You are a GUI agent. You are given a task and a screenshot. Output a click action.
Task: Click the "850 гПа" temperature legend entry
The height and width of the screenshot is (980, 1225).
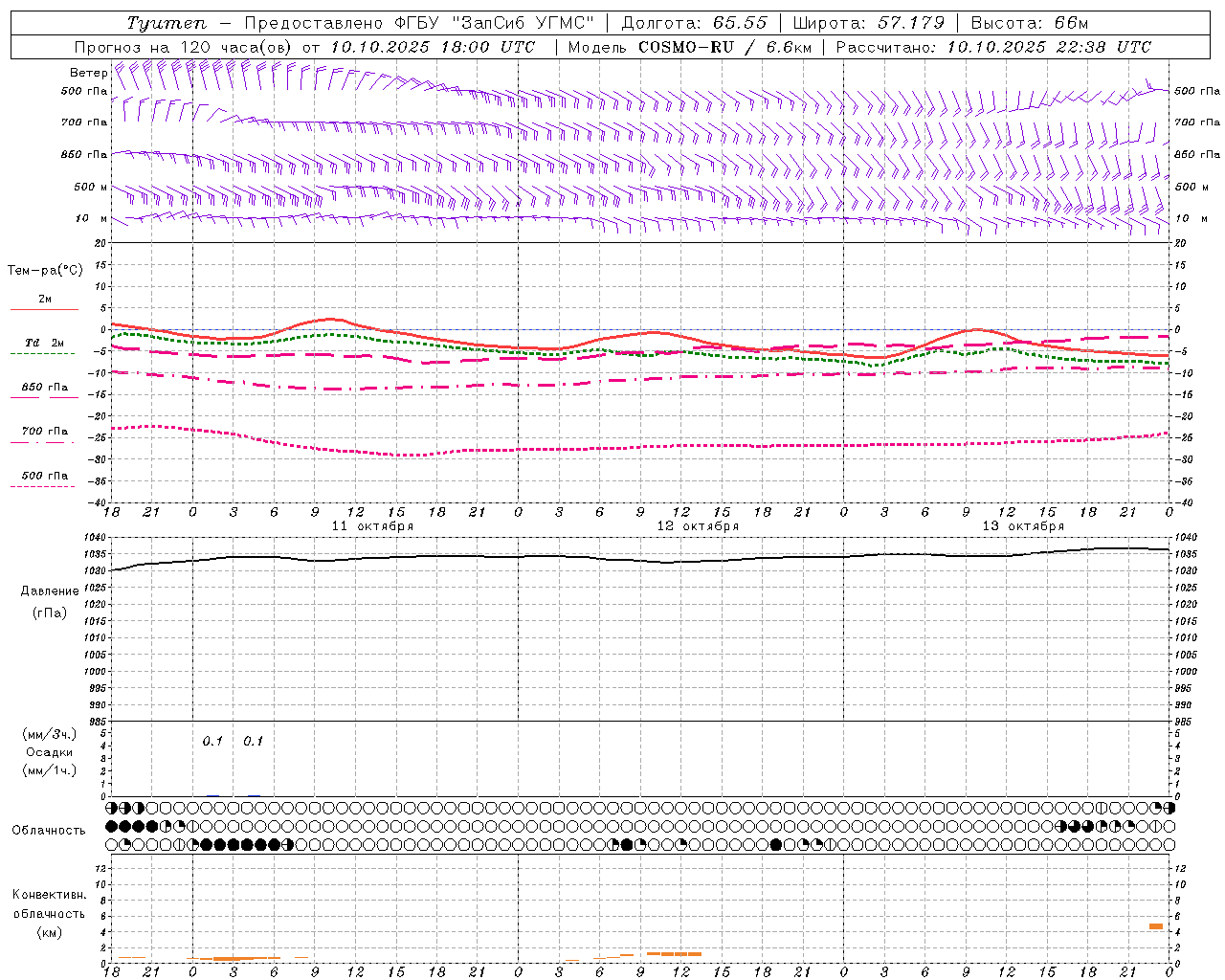44,388
